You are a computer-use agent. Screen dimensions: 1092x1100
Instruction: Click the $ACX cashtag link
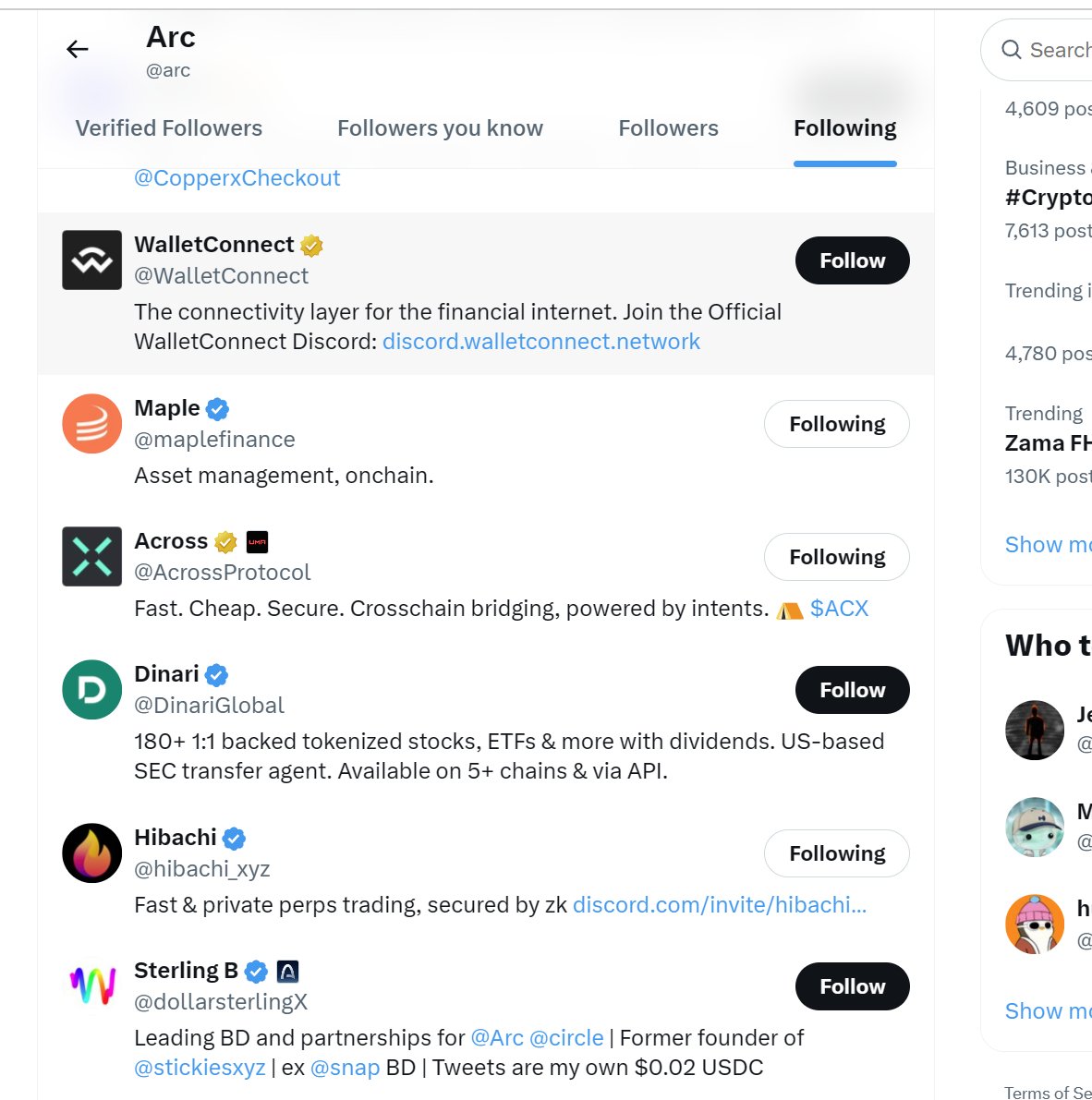(x=839, y=609)
